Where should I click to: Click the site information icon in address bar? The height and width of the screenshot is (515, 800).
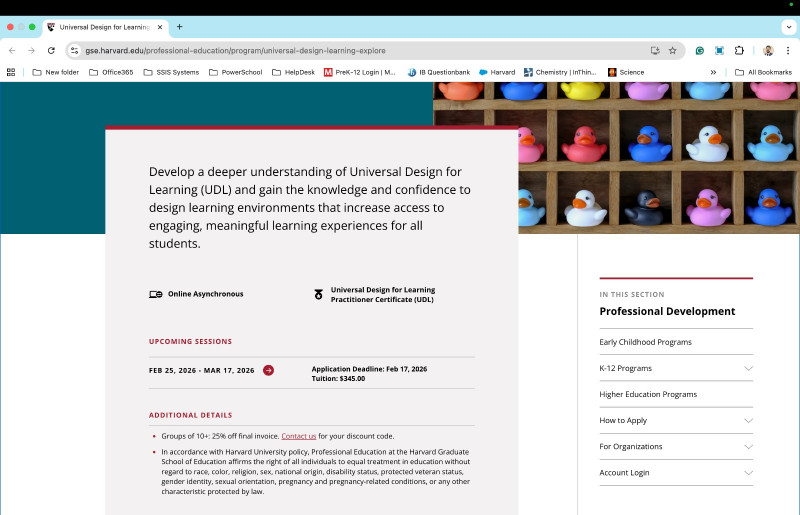pos(74,50)
